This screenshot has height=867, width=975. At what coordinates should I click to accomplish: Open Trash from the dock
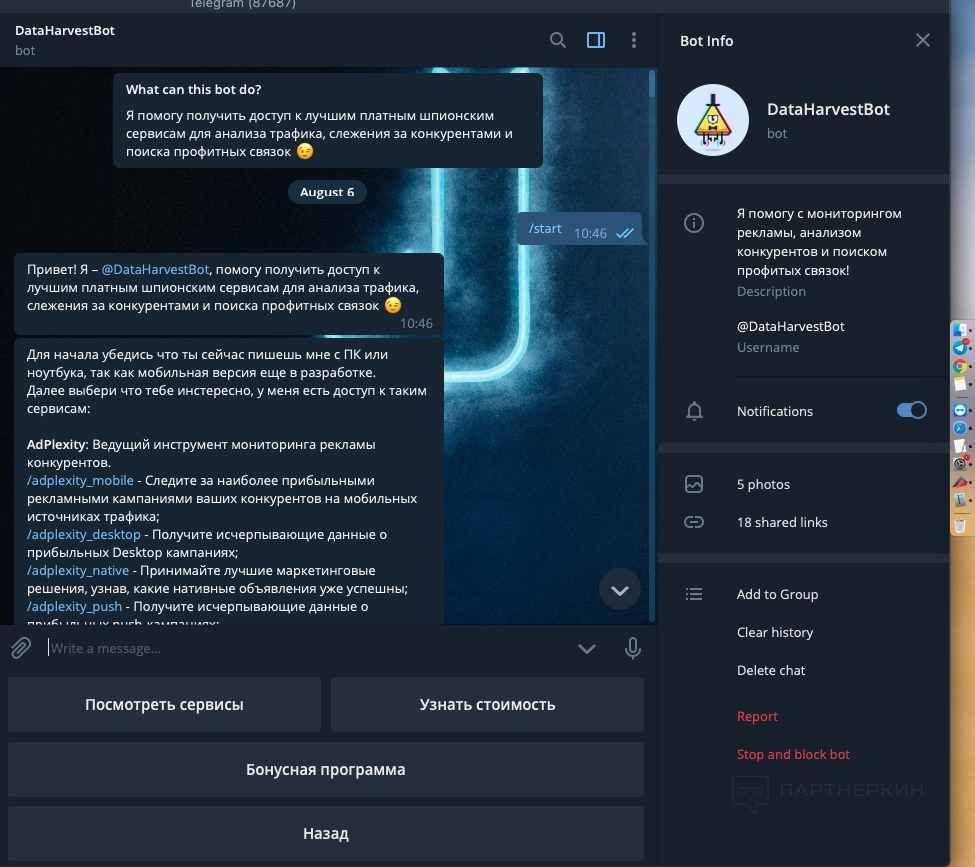pos(960,525)
